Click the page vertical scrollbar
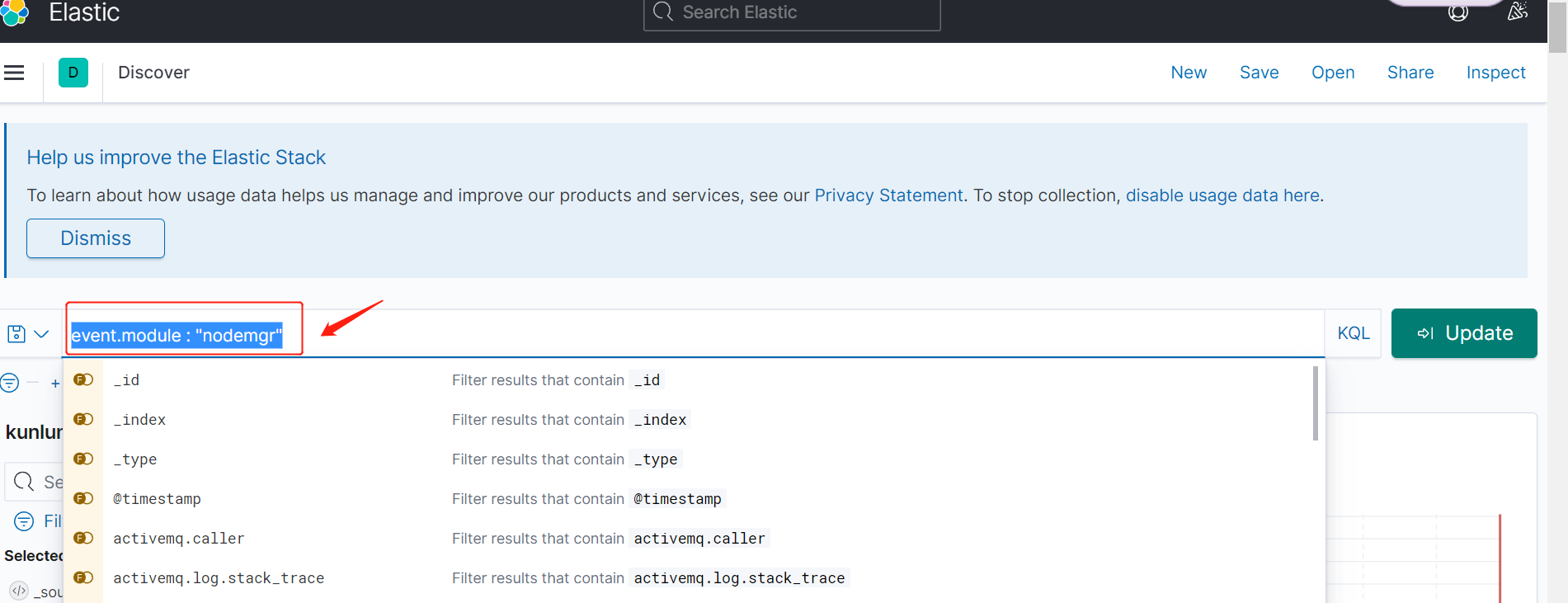The width and height of the screenshot is (1568, 603). pos(1557,26)
